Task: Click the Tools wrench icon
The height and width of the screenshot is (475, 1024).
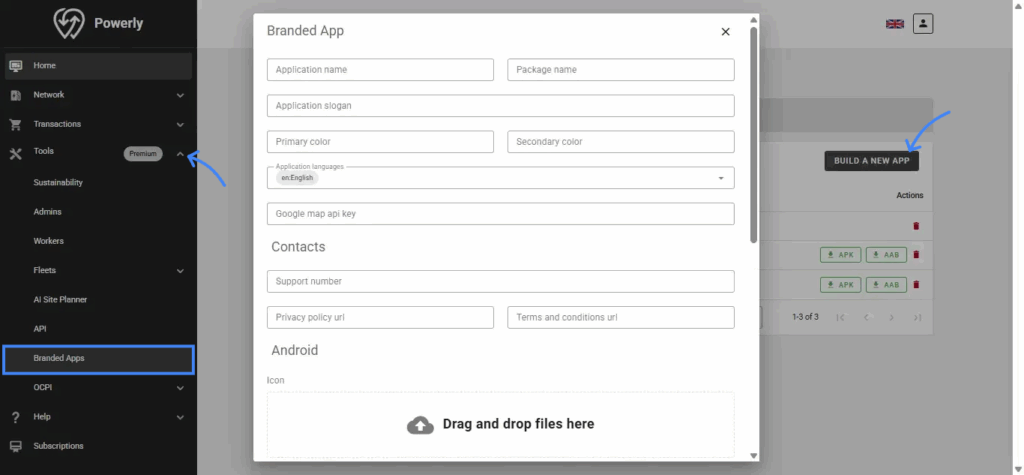Action: tap(15, 154)
